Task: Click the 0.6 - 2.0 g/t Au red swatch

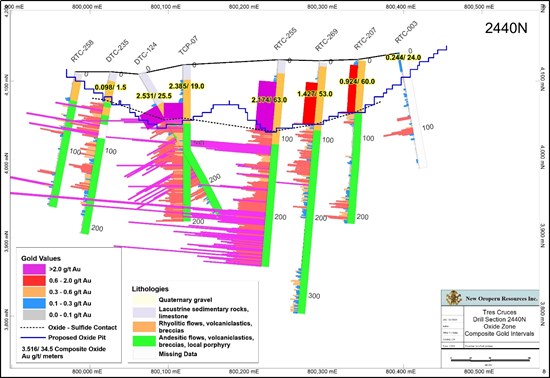Action: click(x=34, y=281)
